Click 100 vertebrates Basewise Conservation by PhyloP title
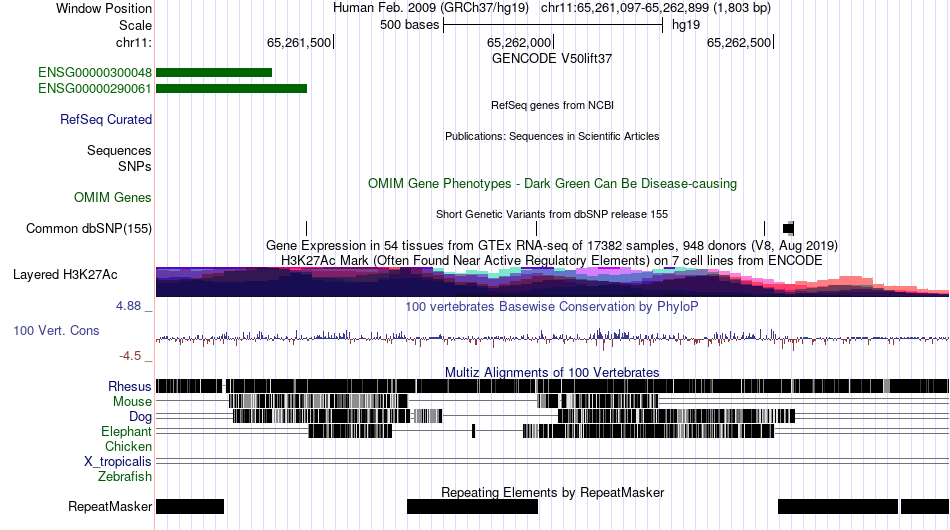Viewport: 950px width, 530px height. tap(552, 306)
